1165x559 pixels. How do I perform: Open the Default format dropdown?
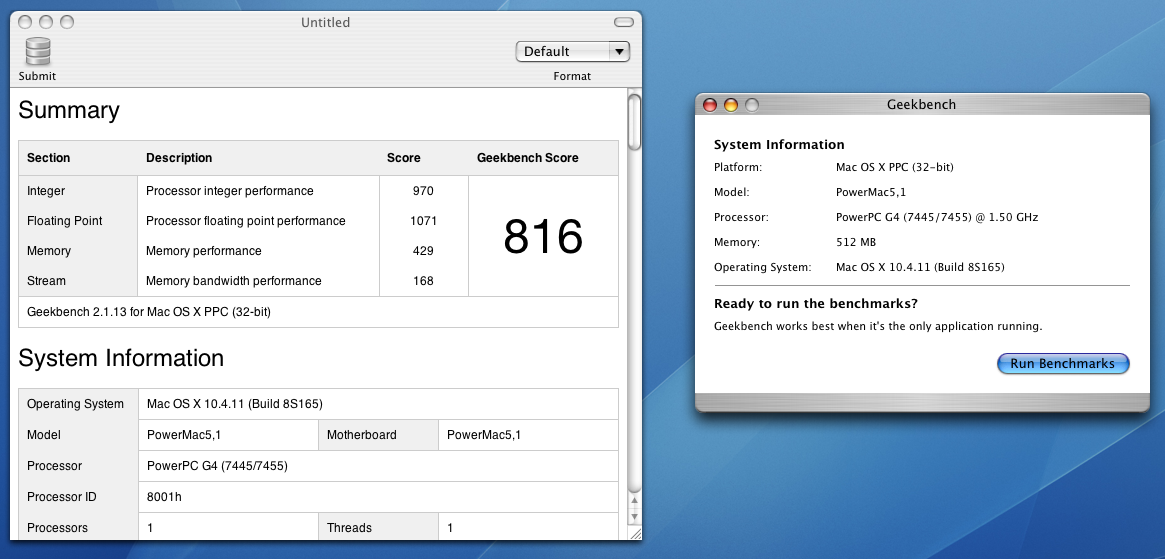pos(573,51)
